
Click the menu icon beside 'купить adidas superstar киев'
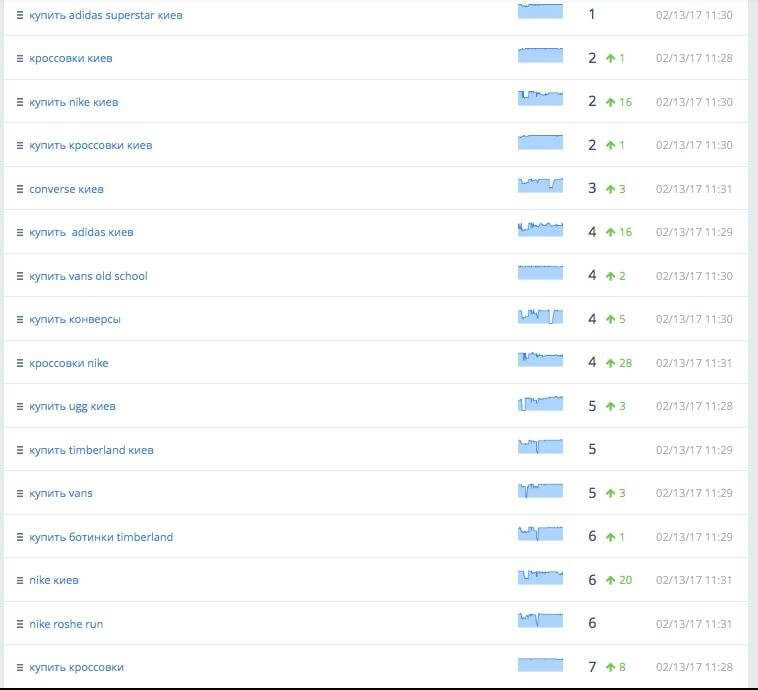[x=20, y=15]
